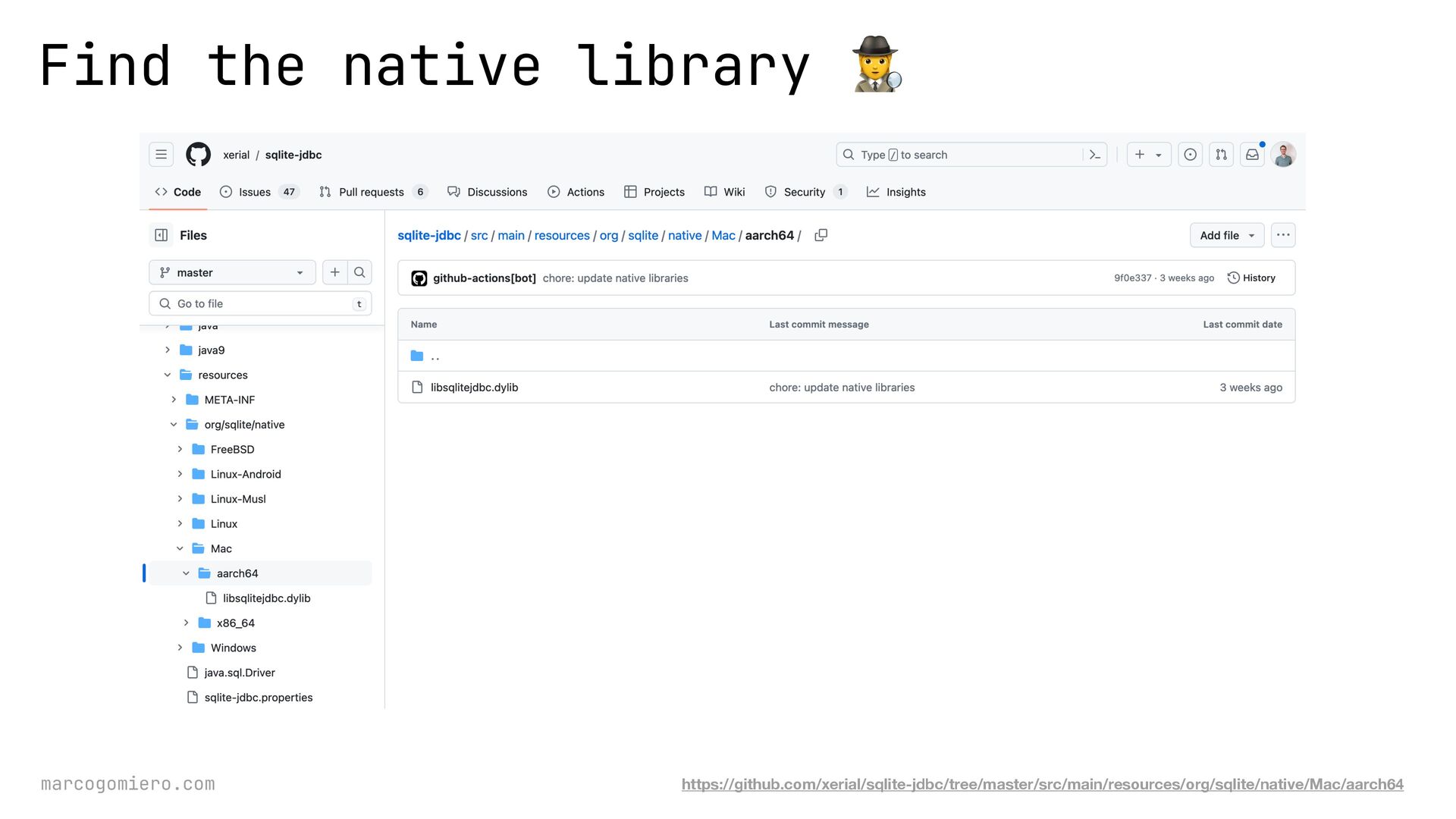The image size is (1456, 819).
Task: Open the parent directory folder icon
Action: (417, 356)
